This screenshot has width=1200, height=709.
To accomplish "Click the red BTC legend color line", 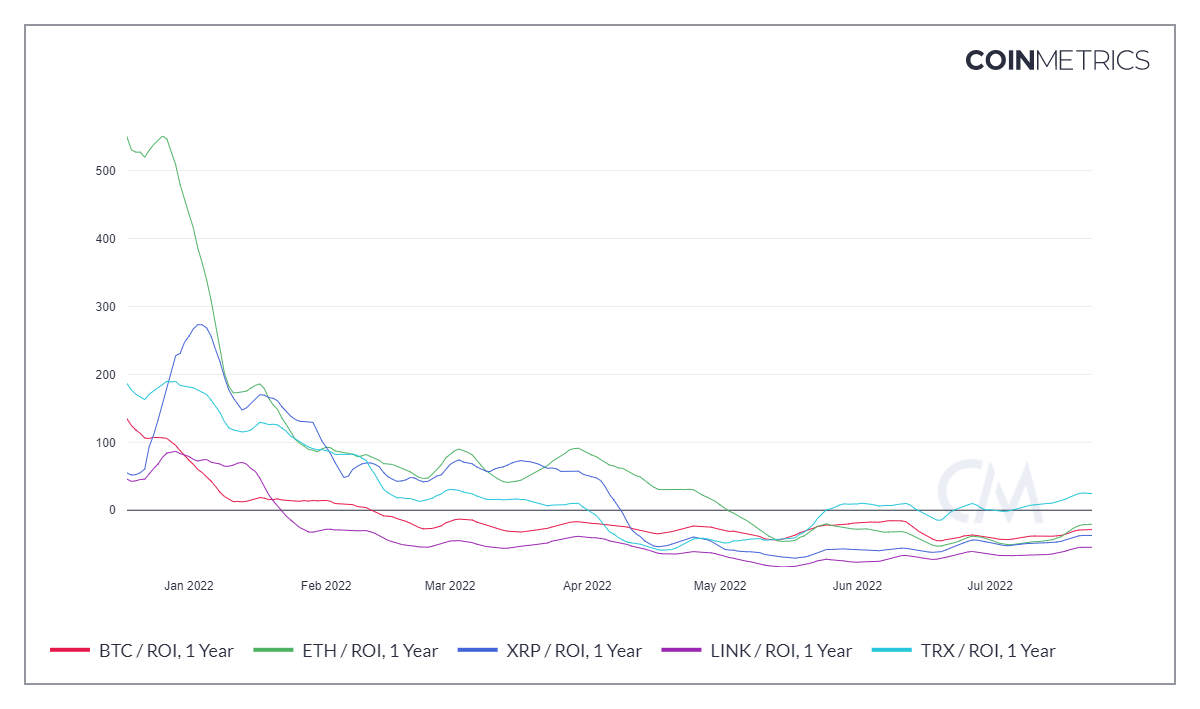I will click(x=70, y=651).
